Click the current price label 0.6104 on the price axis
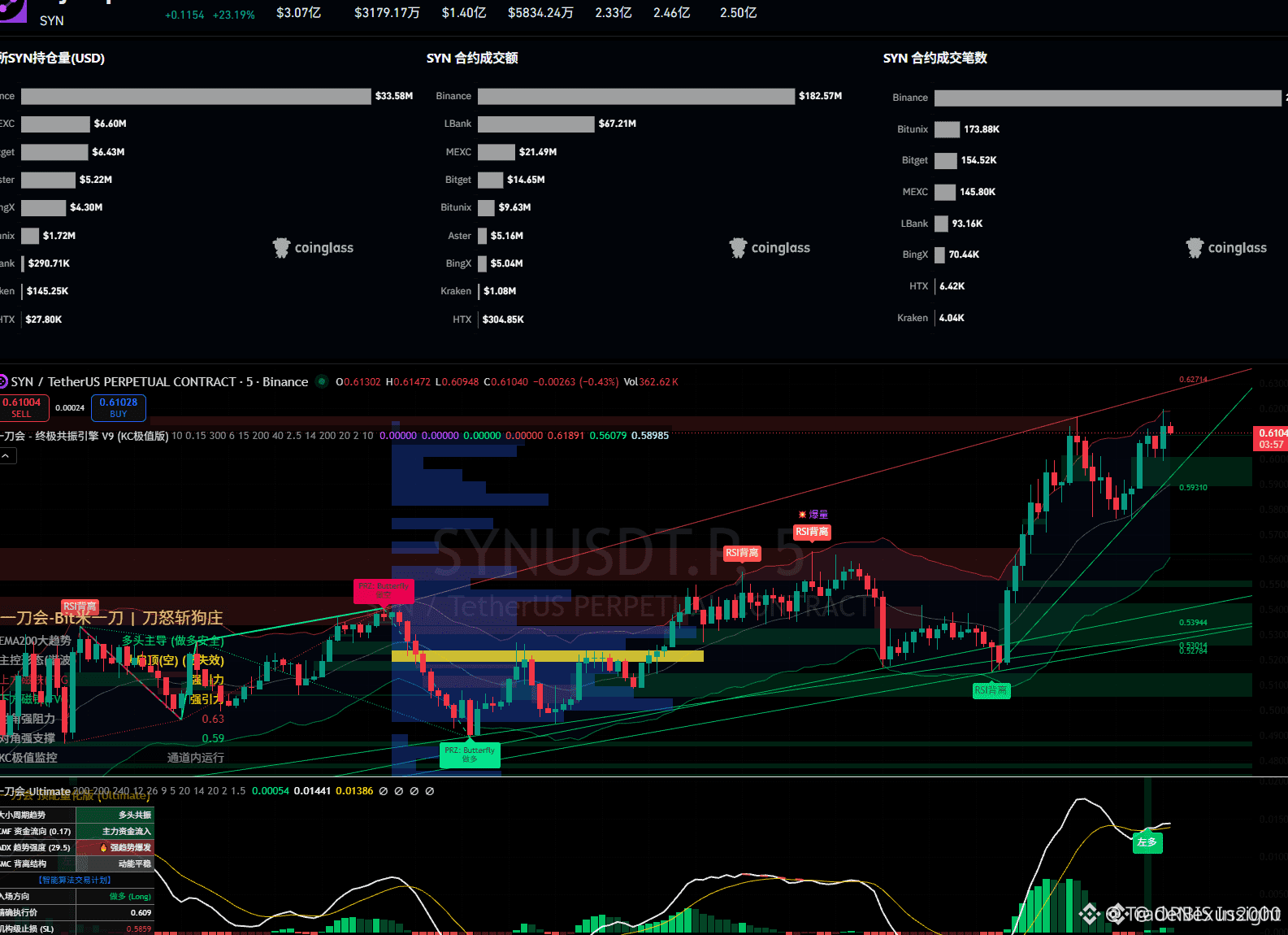The height and width of the screenshot is (935, 1288). 1271,438
